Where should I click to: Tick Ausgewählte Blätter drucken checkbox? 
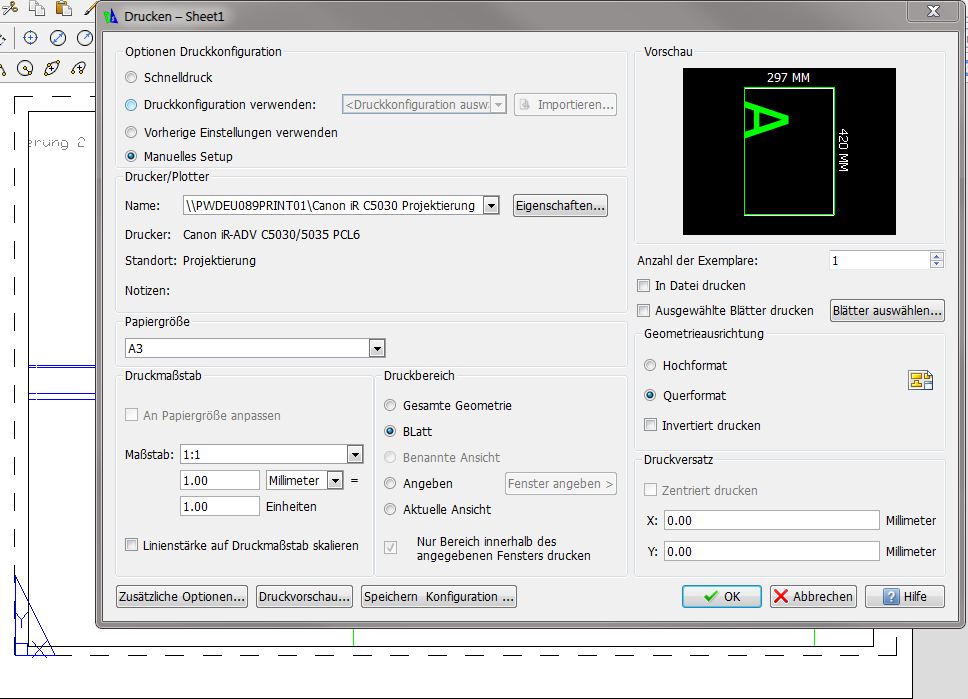(x=644, y=311)
